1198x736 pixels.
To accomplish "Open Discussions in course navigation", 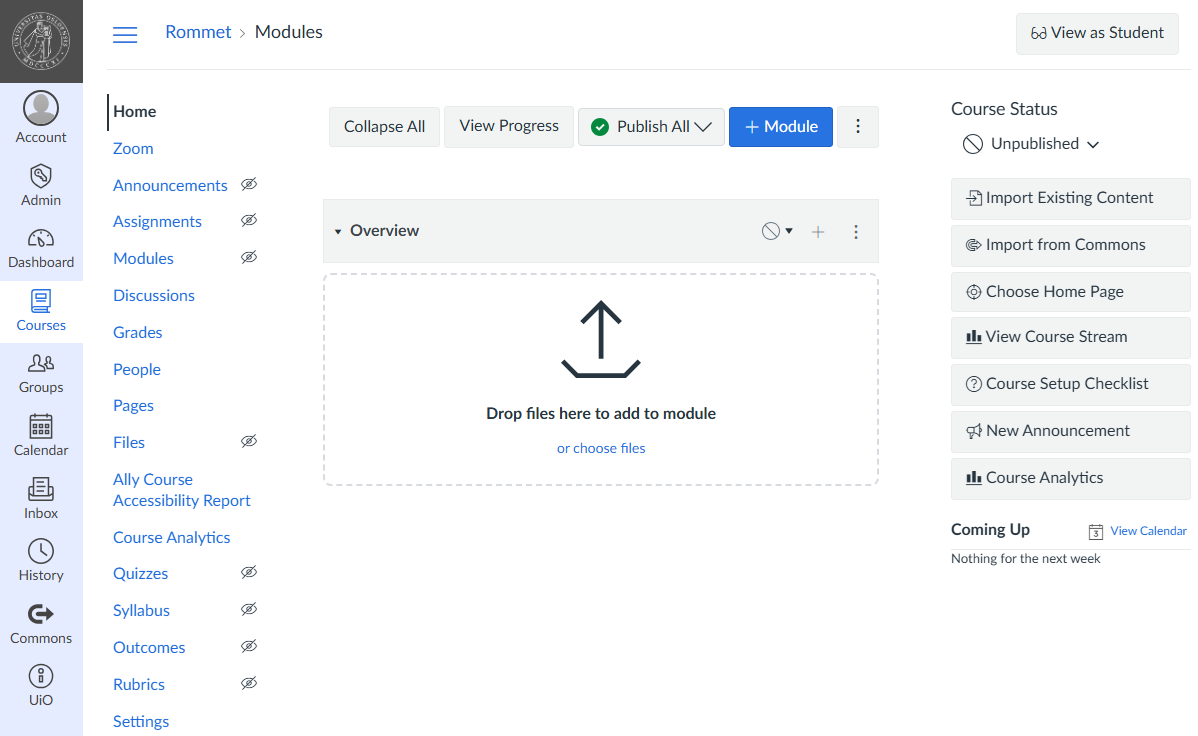I will pyautogui.click(x=154, y=296).
